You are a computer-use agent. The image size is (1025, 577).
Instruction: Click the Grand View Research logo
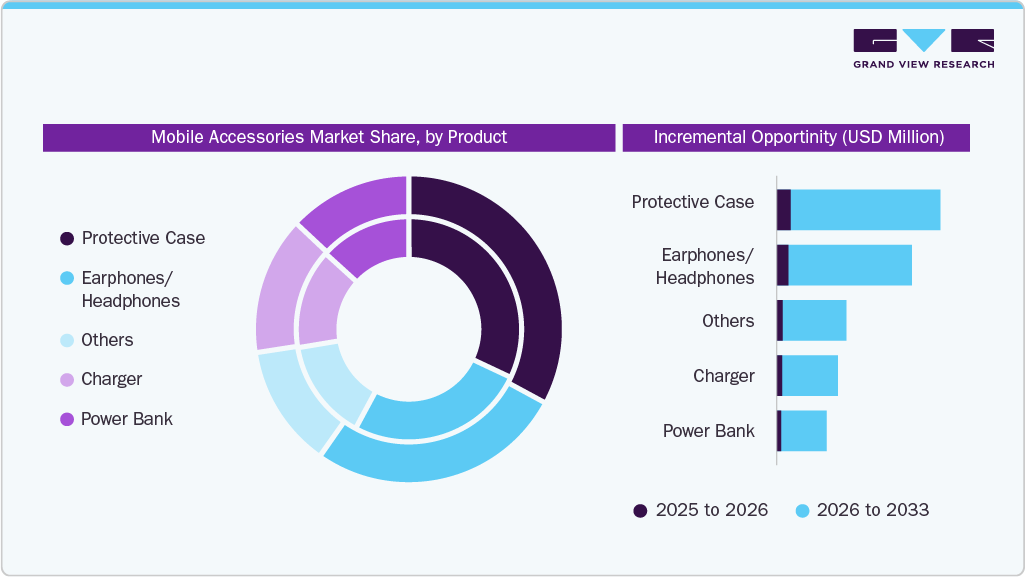[922, 45]
